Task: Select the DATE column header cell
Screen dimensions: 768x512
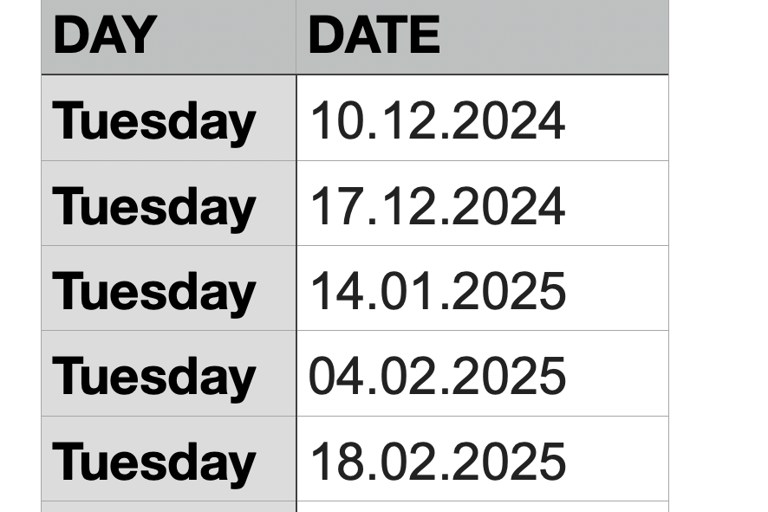Action: pyautogui.click(x=482, y=37)
